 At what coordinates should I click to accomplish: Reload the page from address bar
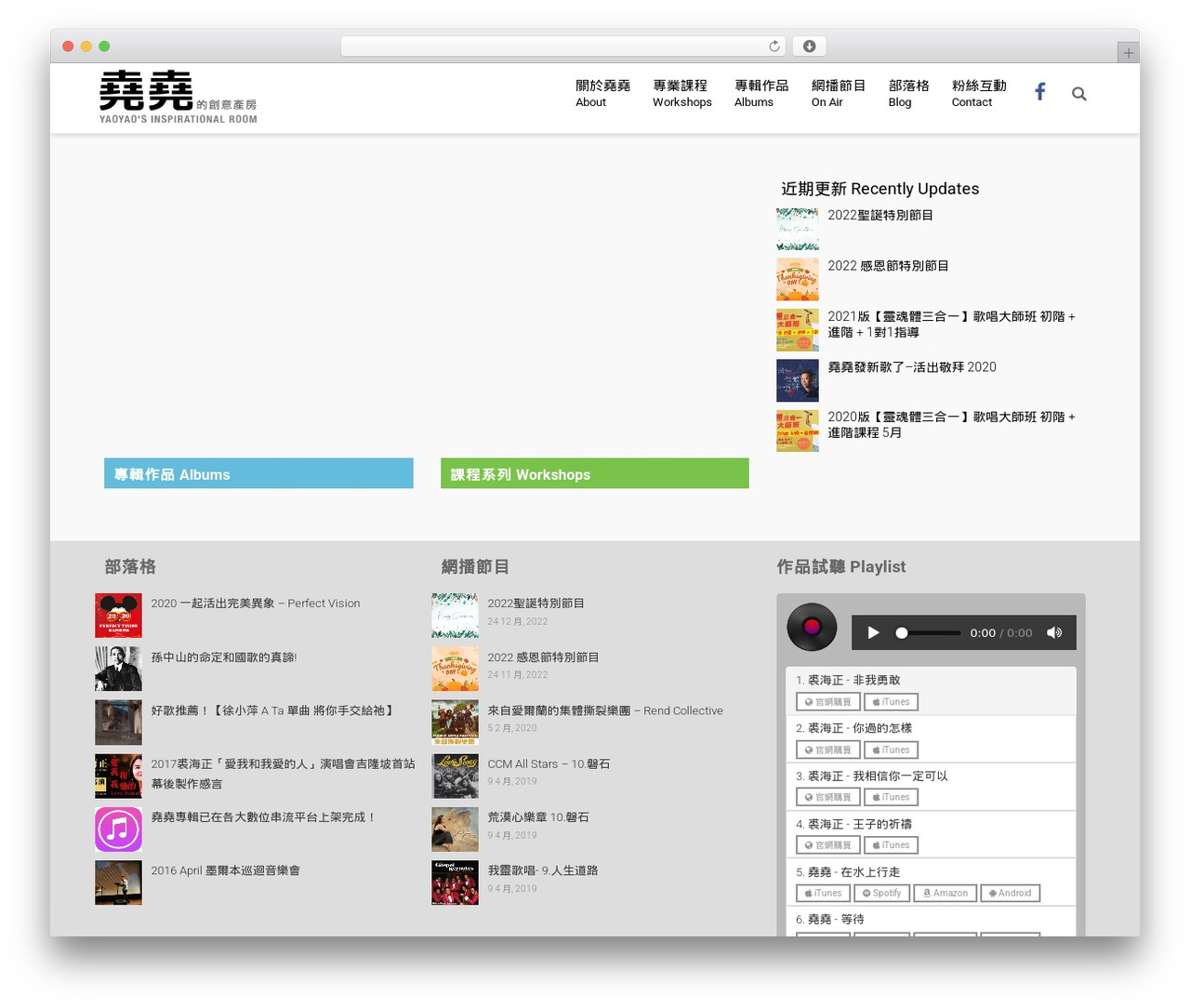(774, 46)
